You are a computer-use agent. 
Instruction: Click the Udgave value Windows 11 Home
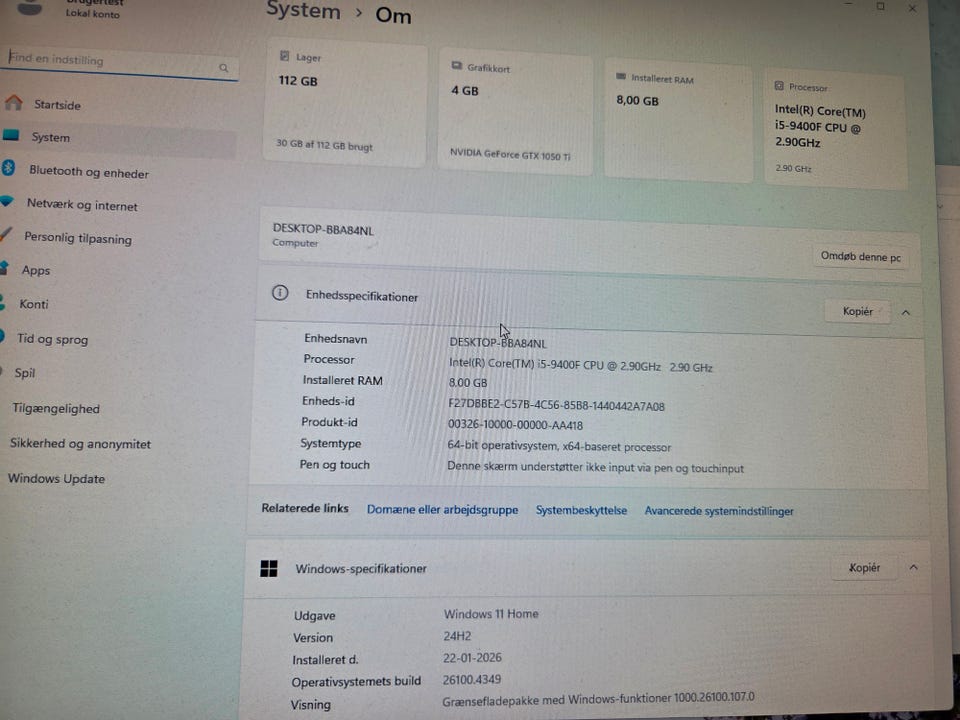point(491,613)
